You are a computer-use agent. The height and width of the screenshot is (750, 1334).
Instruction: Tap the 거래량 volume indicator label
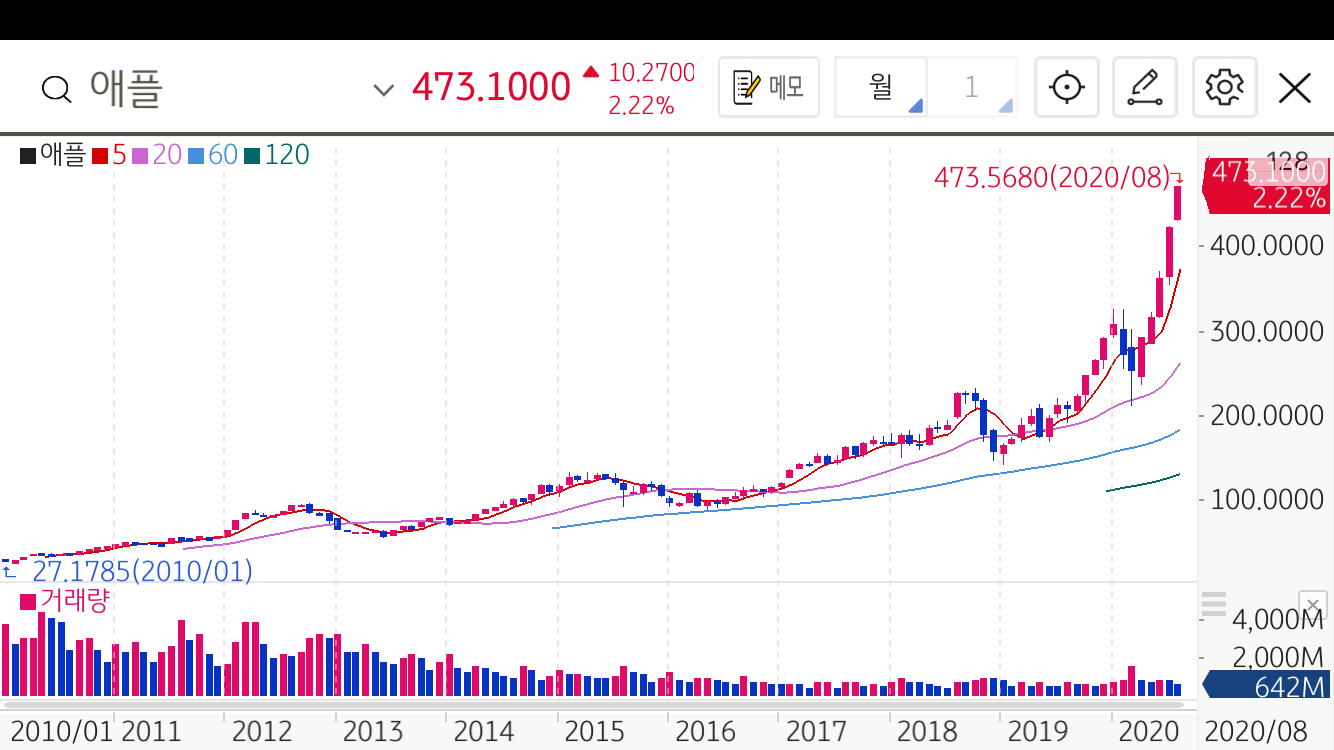coord(64,601)
